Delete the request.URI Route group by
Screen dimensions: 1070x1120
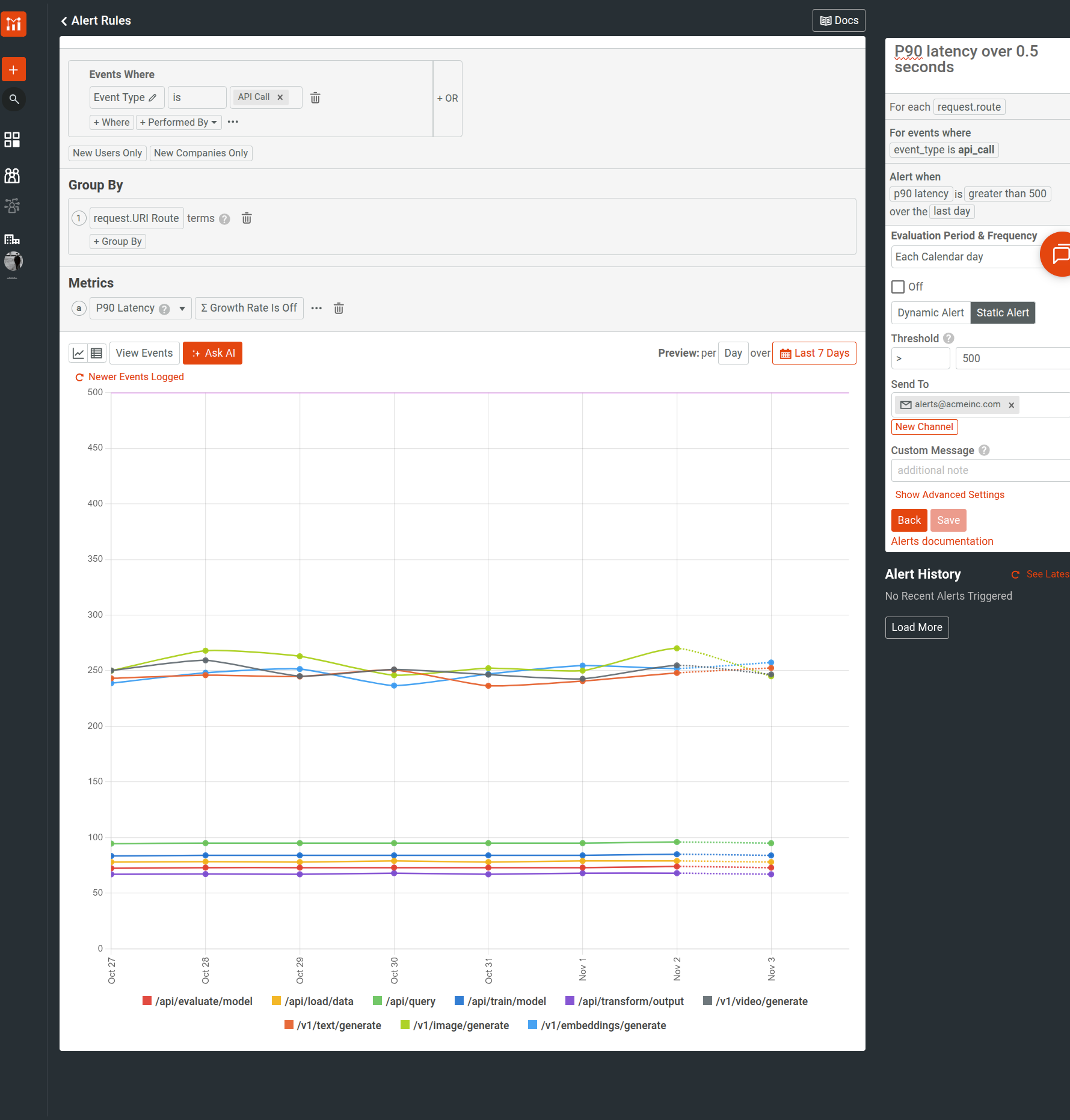coord(247,218)
